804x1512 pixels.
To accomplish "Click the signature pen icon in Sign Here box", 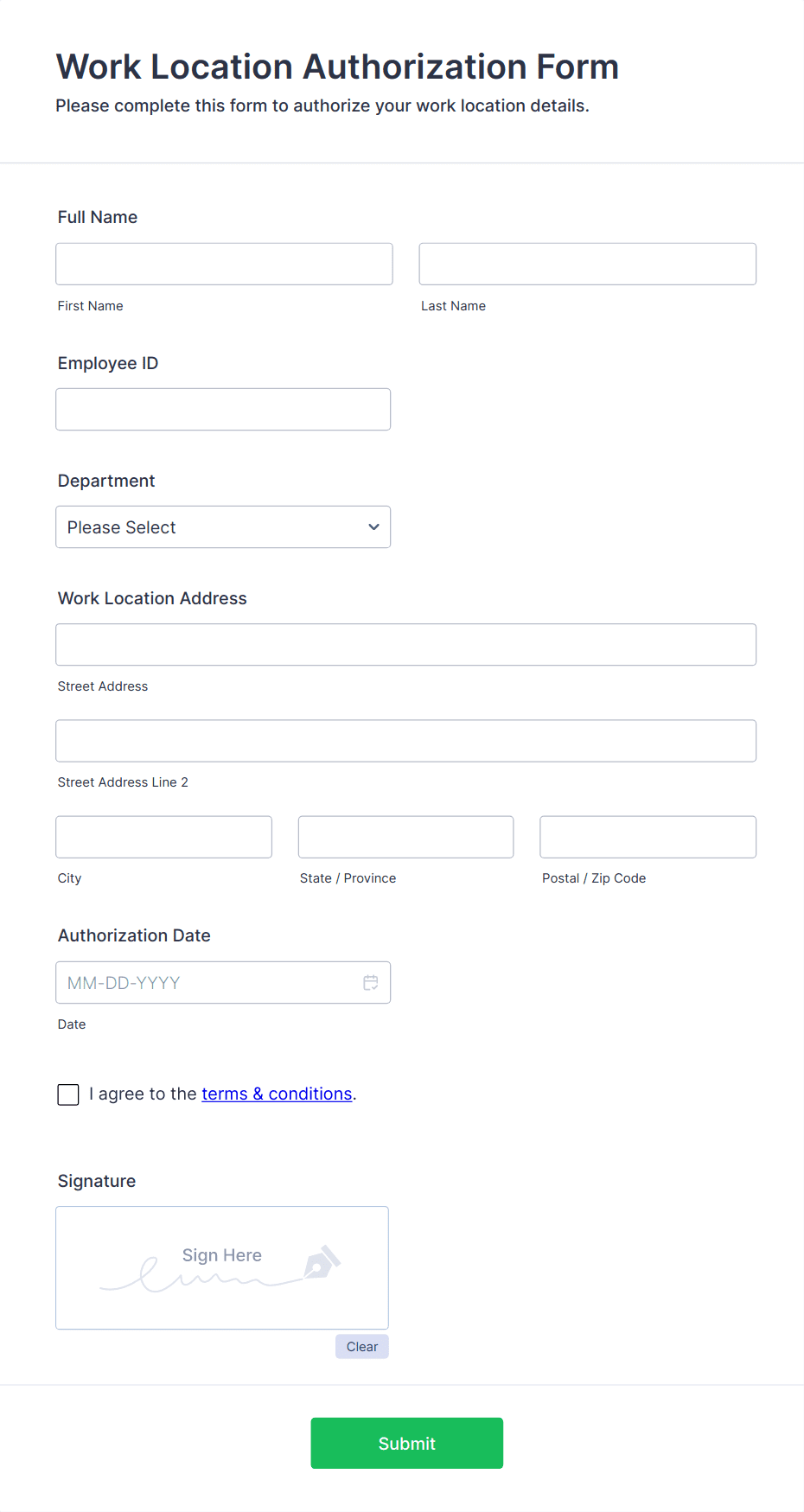I will tap(320, 1263).
